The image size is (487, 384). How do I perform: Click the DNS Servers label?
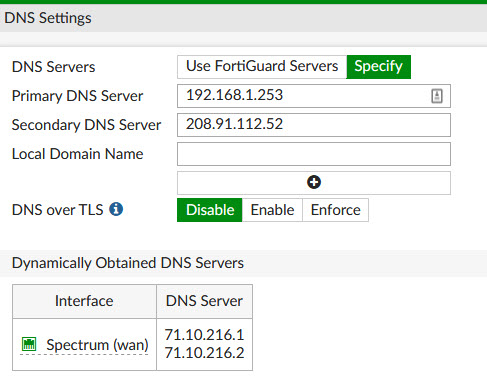pos(54,67)
